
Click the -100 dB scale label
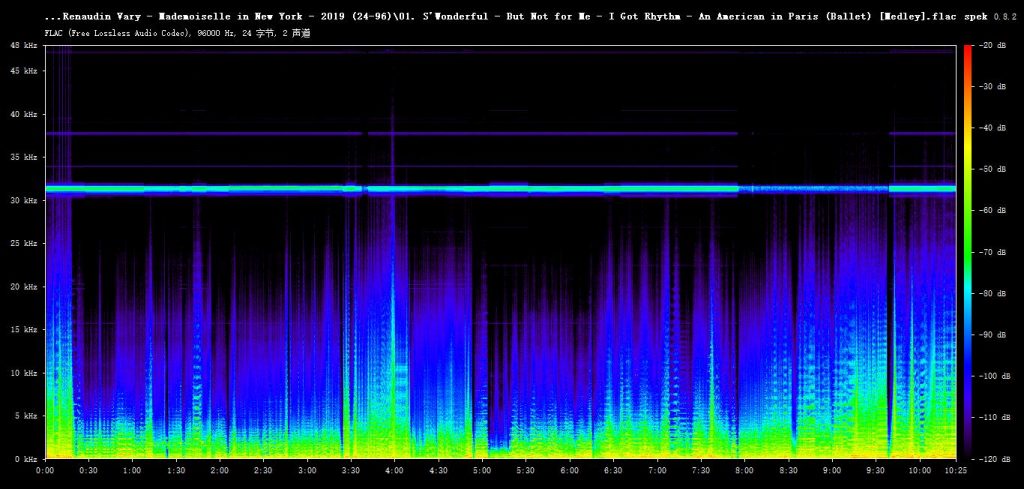tap(994, 376)
